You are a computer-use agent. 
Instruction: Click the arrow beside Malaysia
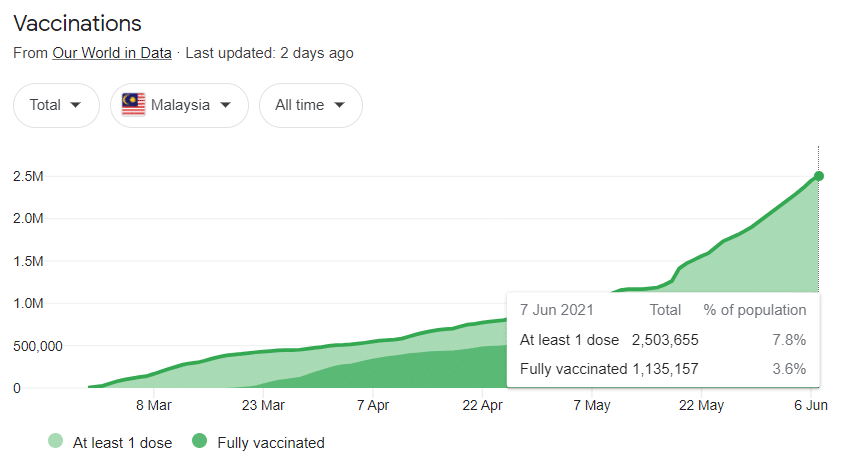225,105
